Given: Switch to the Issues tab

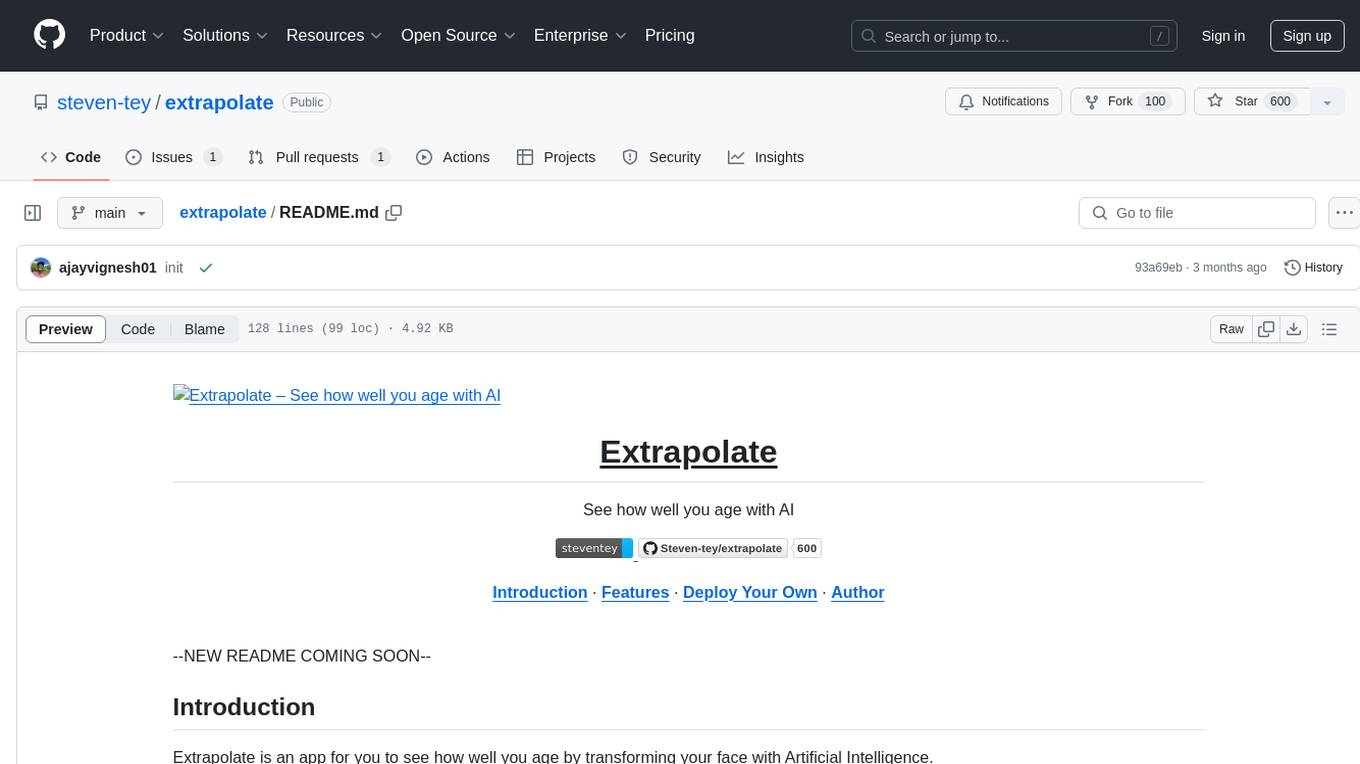Looking at the screenshot, I should point(173,157).
